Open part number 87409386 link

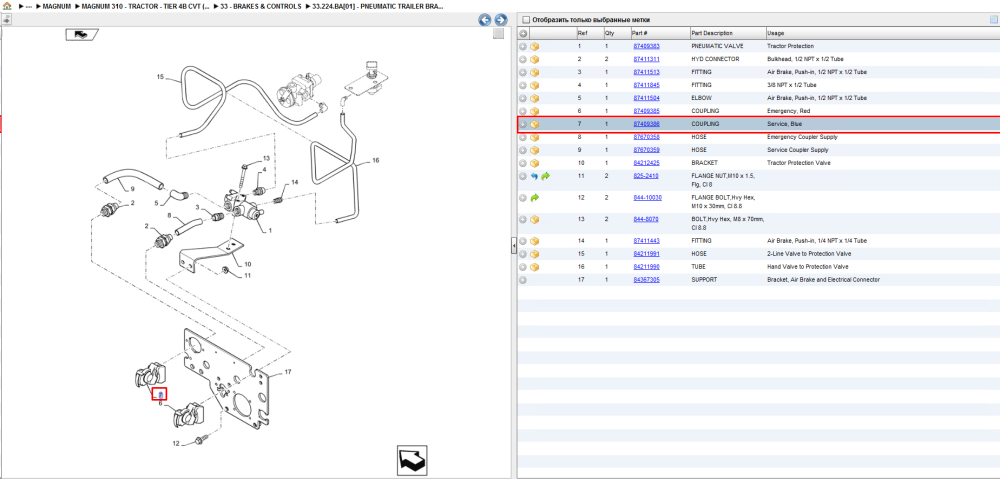[x=646, y=124]
